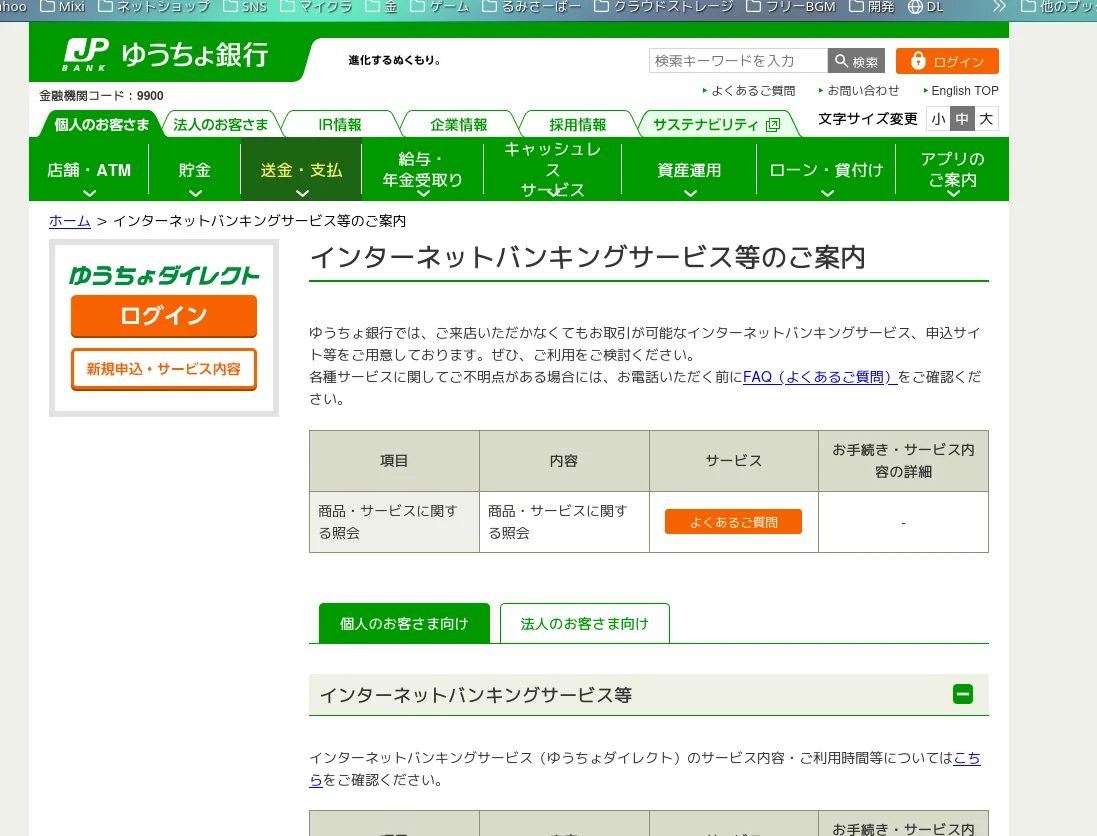Collapse the インターネットバンキングサービス等 section minus icon
The image size is (1097, 836).
[x=962, y=694]
